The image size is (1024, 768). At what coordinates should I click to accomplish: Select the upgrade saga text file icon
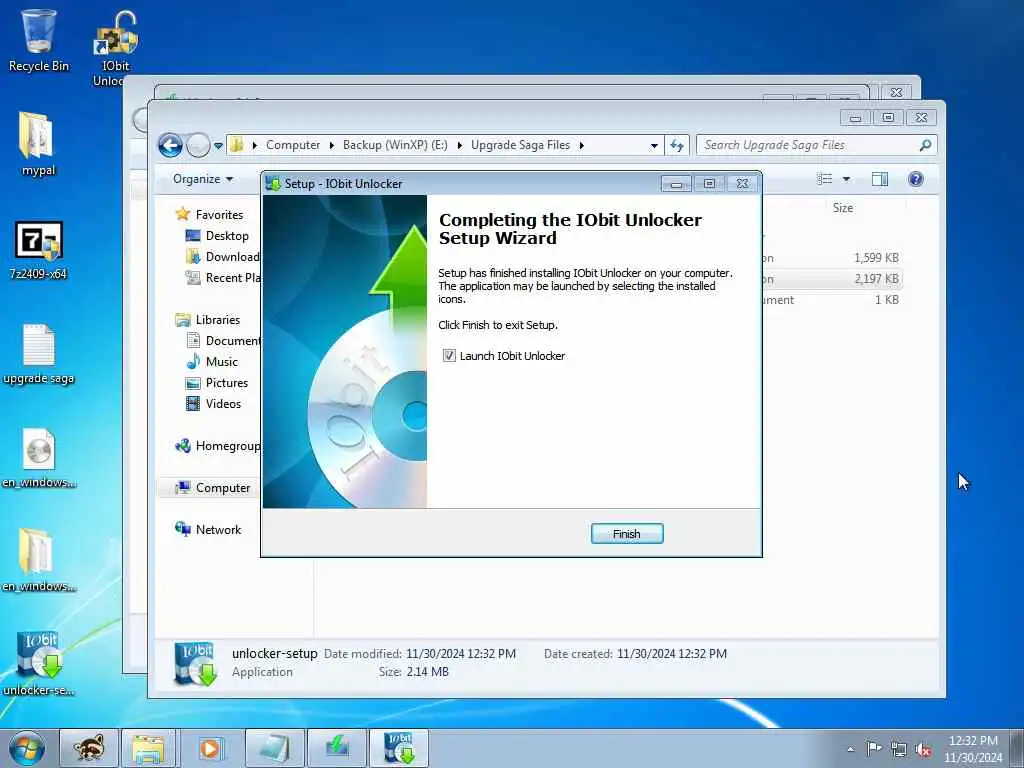(x=38, y=354)
